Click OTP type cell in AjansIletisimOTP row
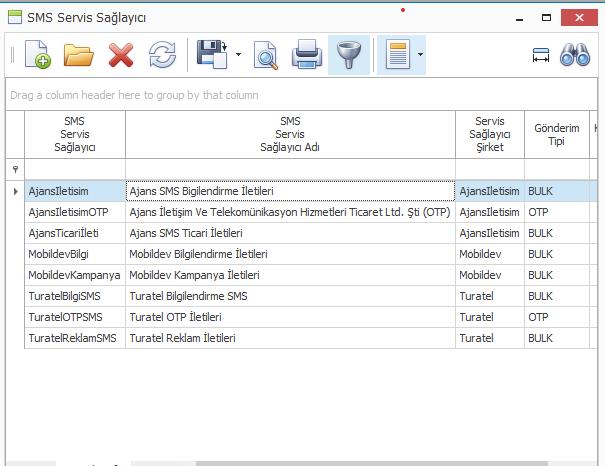This screenshot has width=605, height=466. point(557,212)
